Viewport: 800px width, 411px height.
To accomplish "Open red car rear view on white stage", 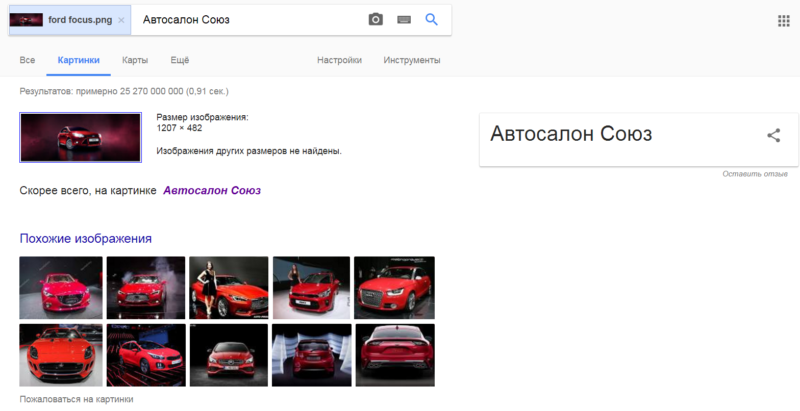I will (311, 355).
